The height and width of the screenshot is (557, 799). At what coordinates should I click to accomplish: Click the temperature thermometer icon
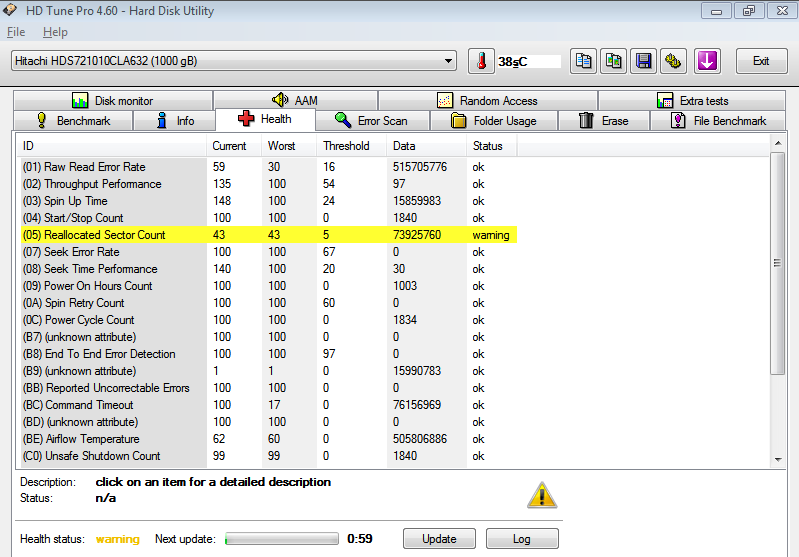click(481, 62)
